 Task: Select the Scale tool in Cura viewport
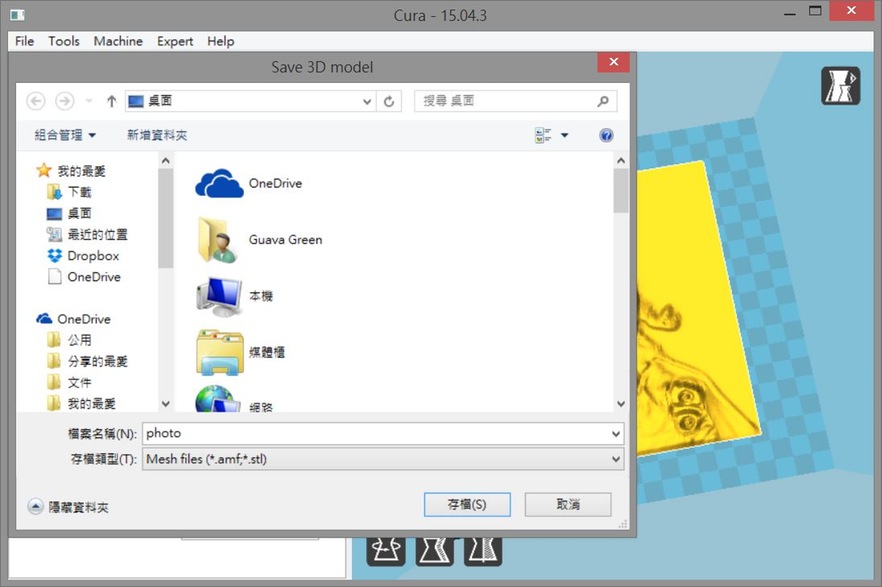pos(434,552)
